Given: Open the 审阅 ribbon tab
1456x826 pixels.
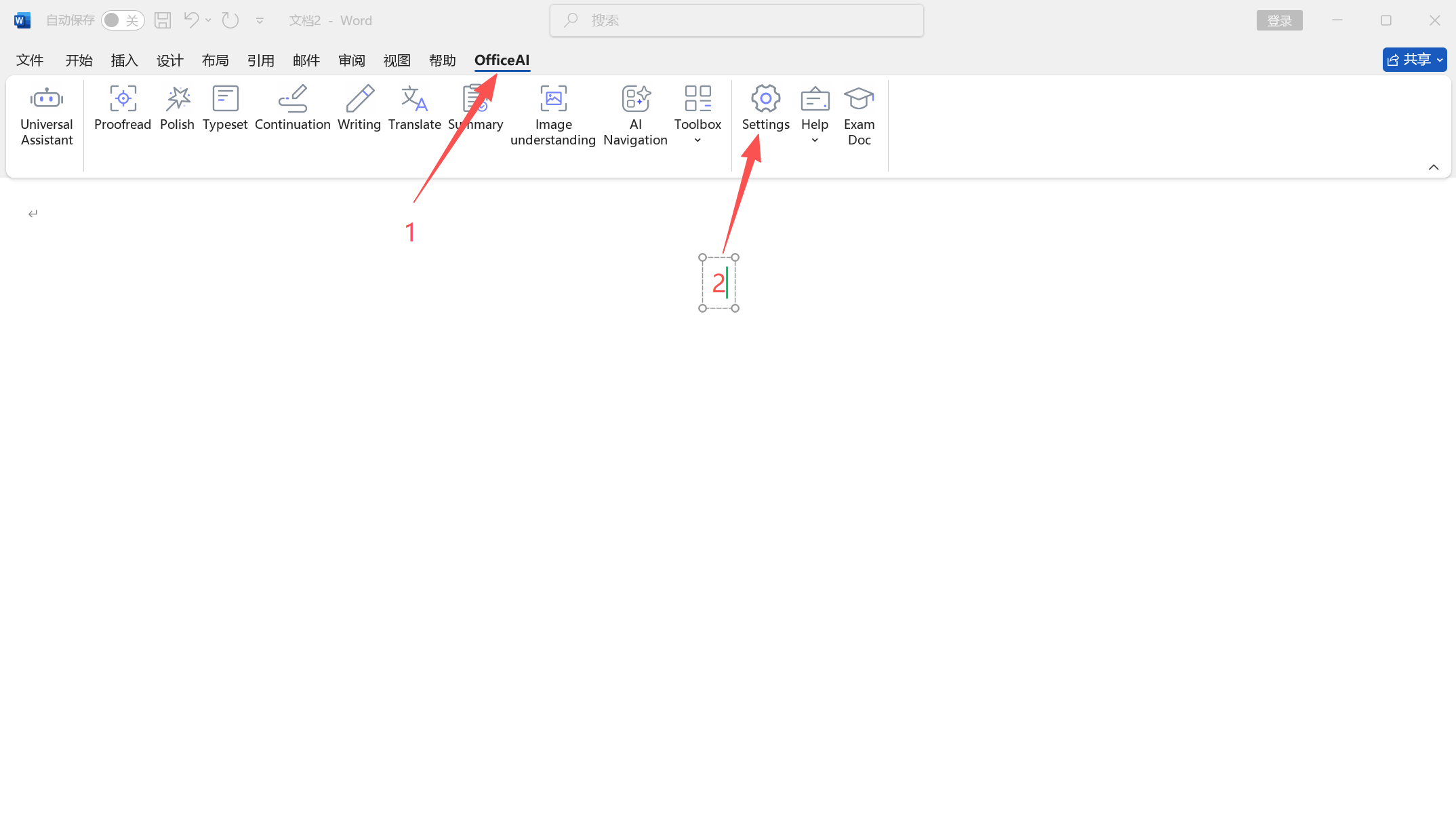Looking at the screenshot, I should (352, 60).
